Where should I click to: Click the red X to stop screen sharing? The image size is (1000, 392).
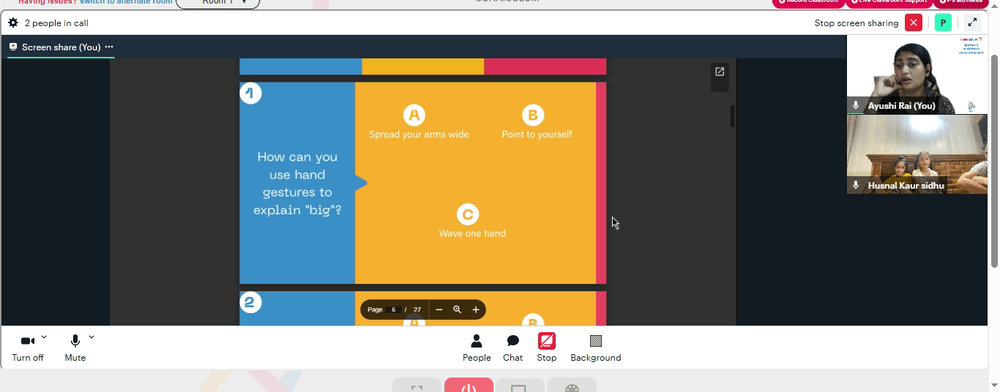coord(913,23)
